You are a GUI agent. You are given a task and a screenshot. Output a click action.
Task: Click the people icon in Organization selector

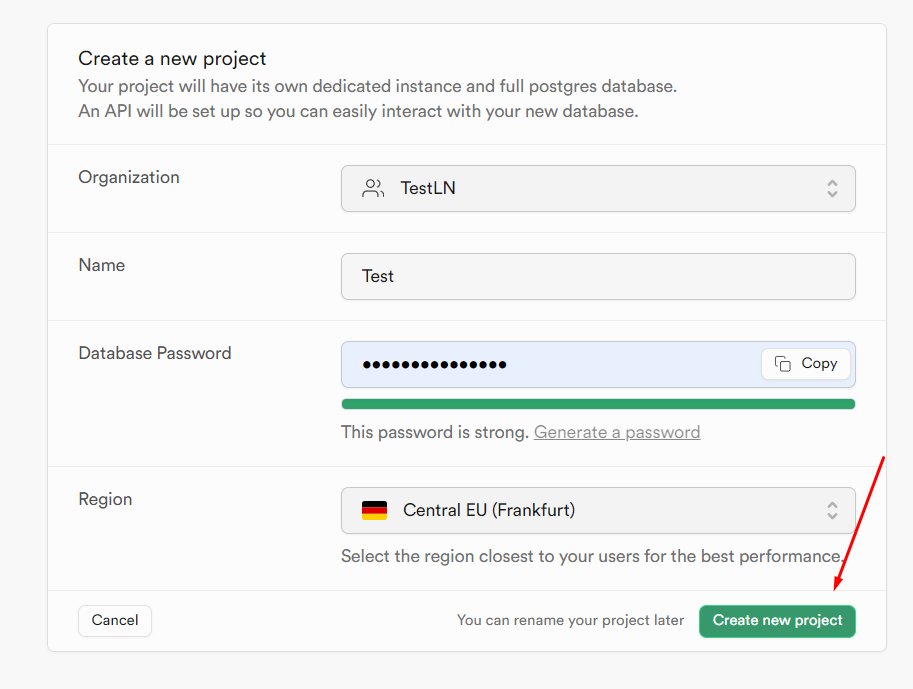[373, 188]
